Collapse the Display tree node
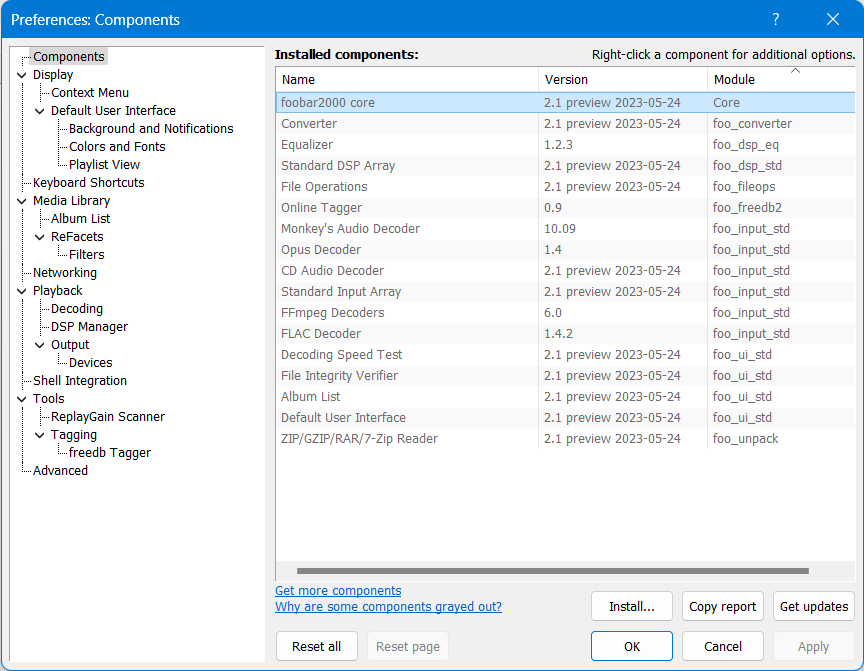The image size is (864, 671). click(x=21, y=75)
